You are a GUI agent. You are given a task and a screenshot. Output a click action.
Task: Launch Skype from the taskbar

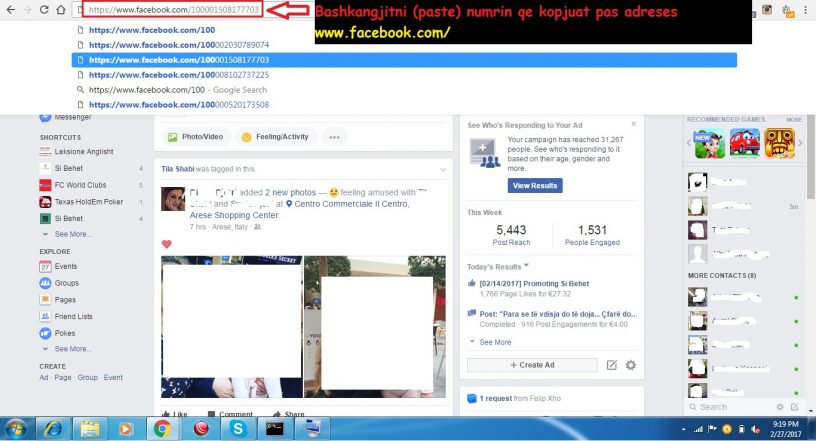pyautogui.click(x=238, y=428)
